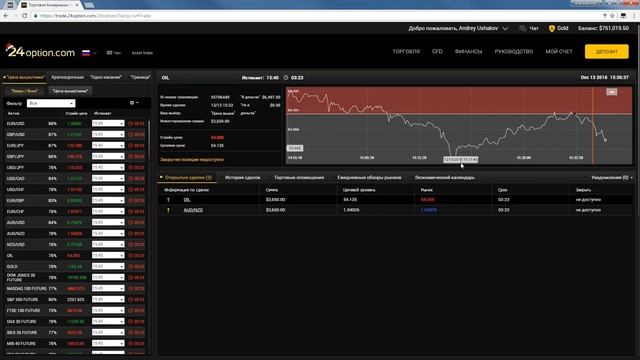
Task: Open the Asset Index link
Action: (x=142, y=53)
